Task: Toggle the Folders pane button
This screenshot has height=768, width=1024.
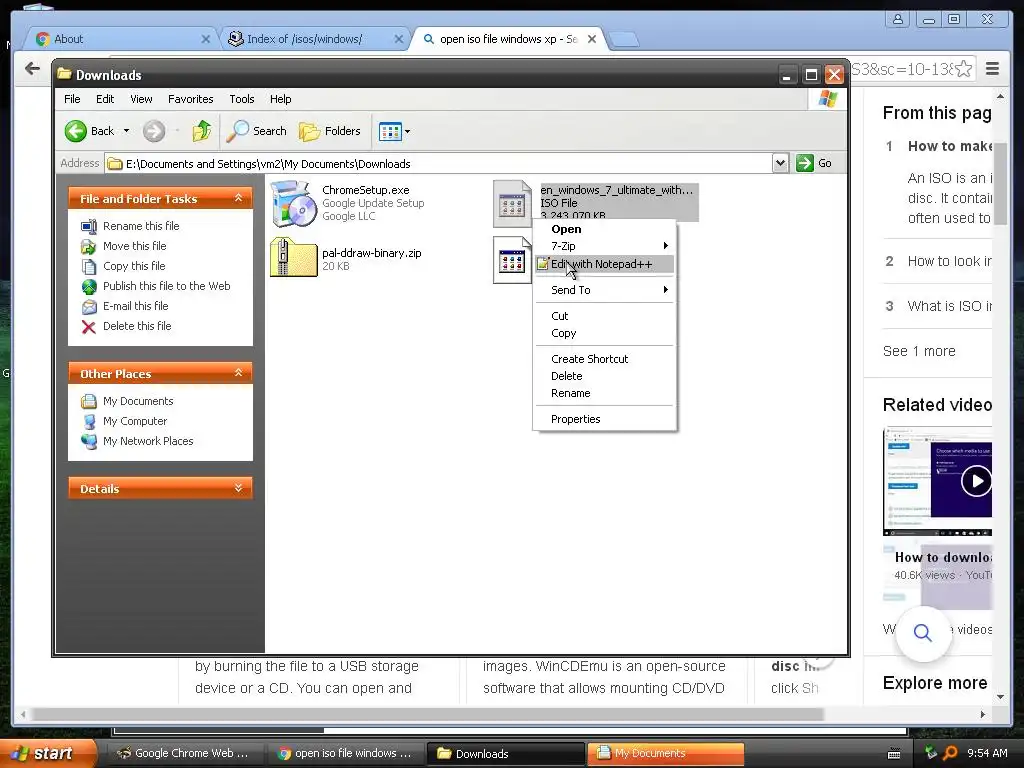Action: pos(330,131)
